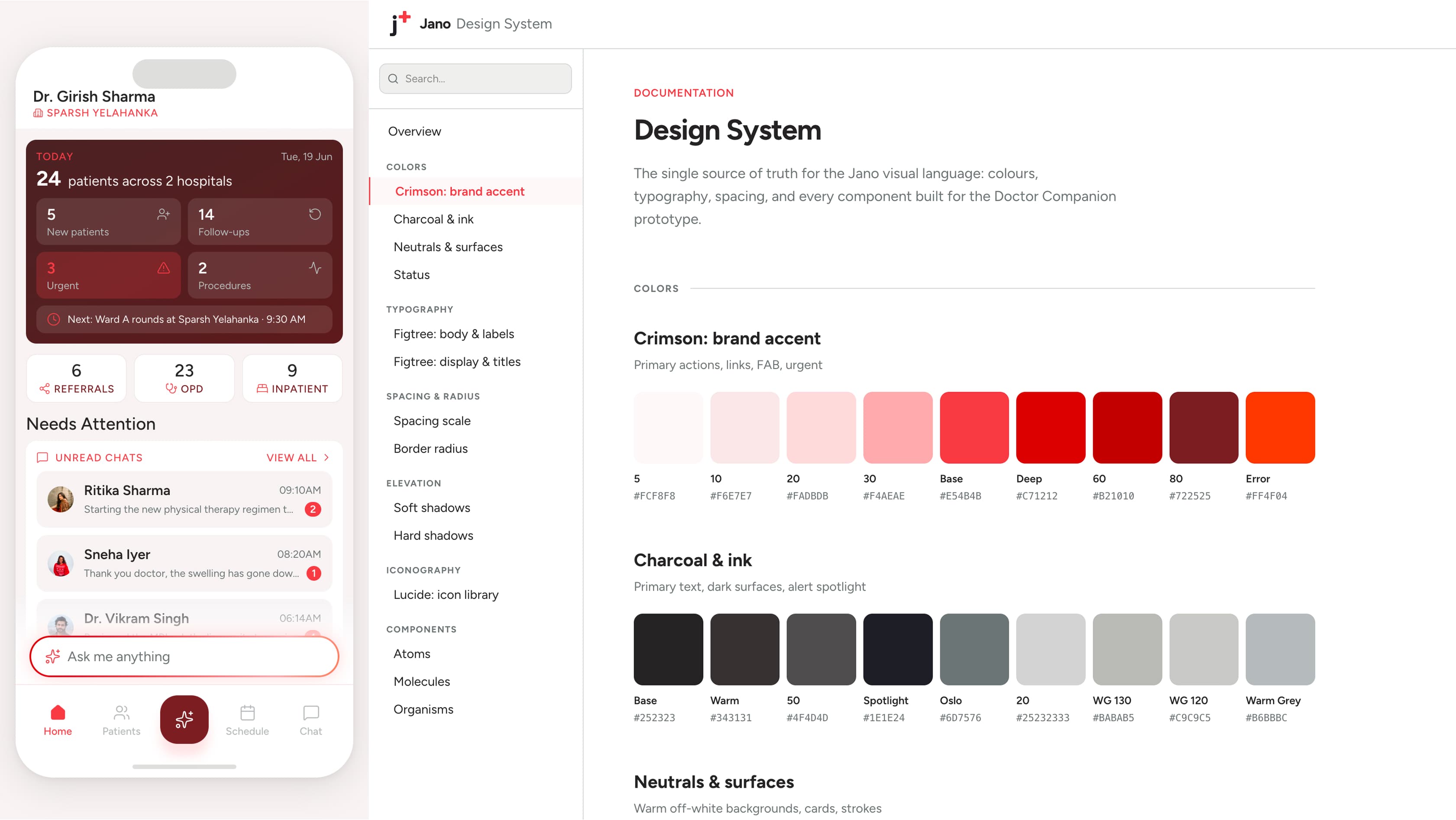
Task: Open the Inpatient card with 9
Action: 292,378
